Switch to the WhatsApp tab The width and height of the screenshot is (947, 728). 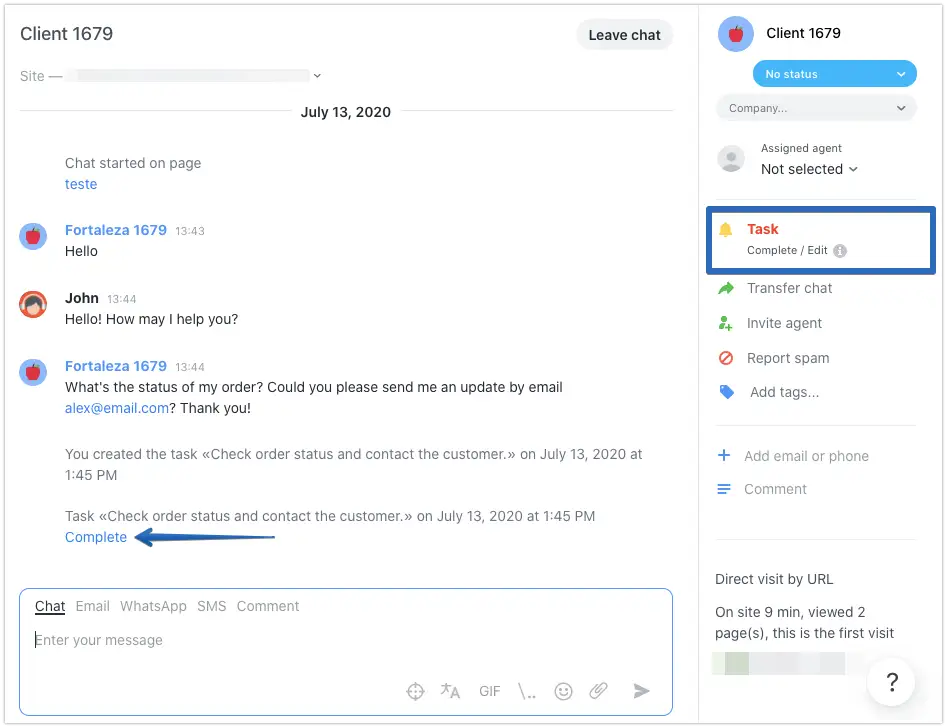153,606
